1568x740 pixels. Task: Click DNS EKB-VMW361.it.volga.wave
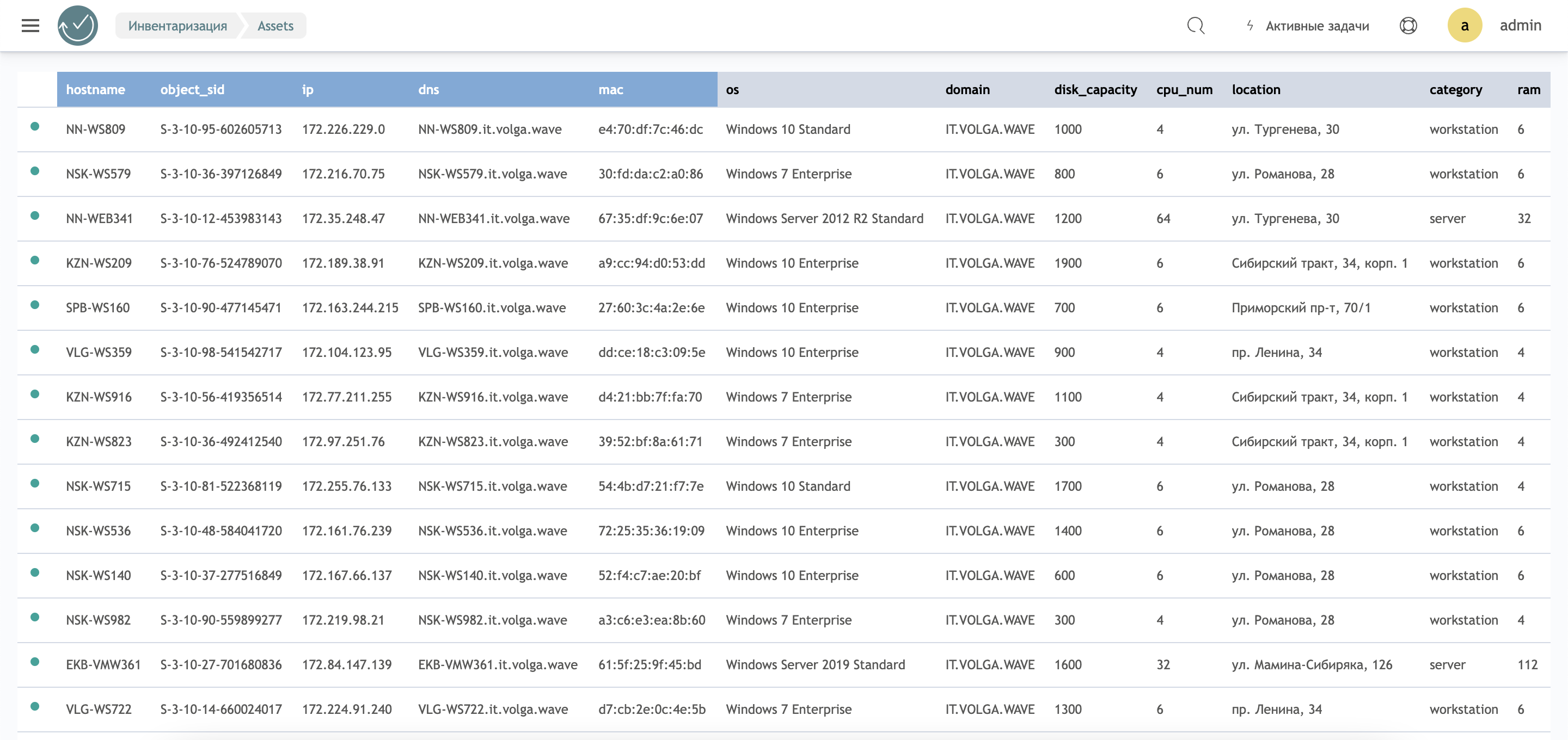tap(497, 664)
